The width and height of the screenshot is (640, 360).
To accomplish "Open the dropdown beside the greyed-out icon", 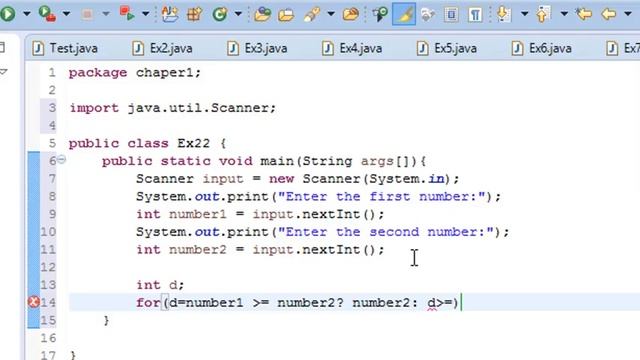I will (106, 14).
